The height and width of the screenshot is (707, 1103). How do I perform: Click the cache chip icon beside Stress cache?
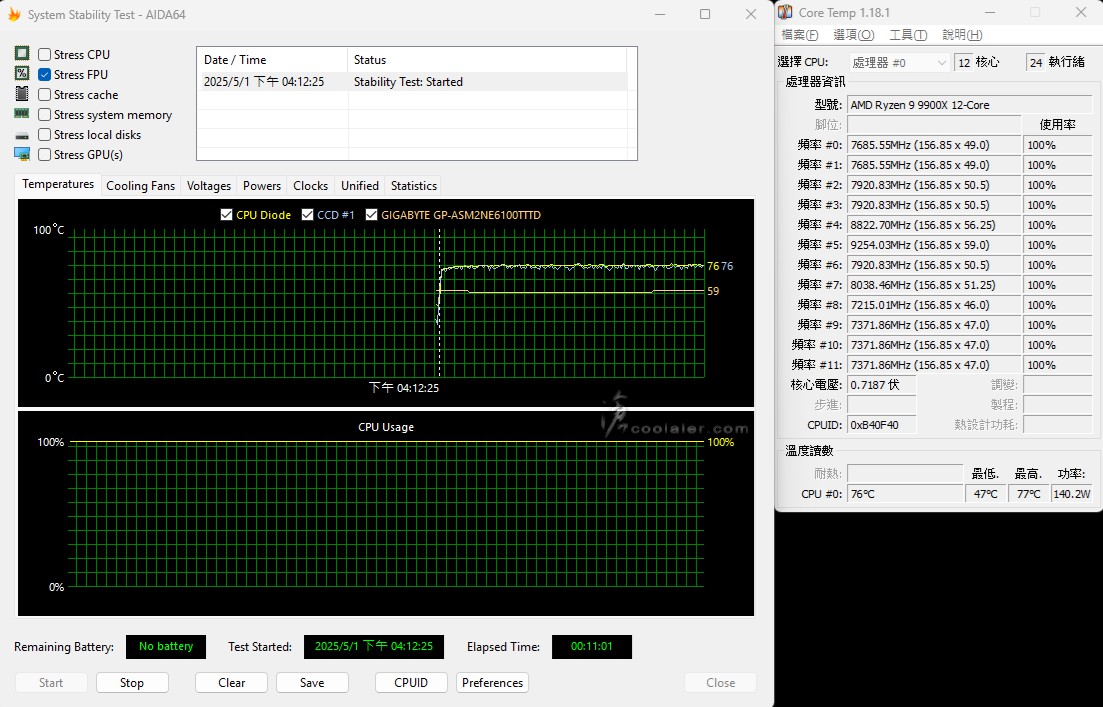pyautogui.click(x=22, y=94)
